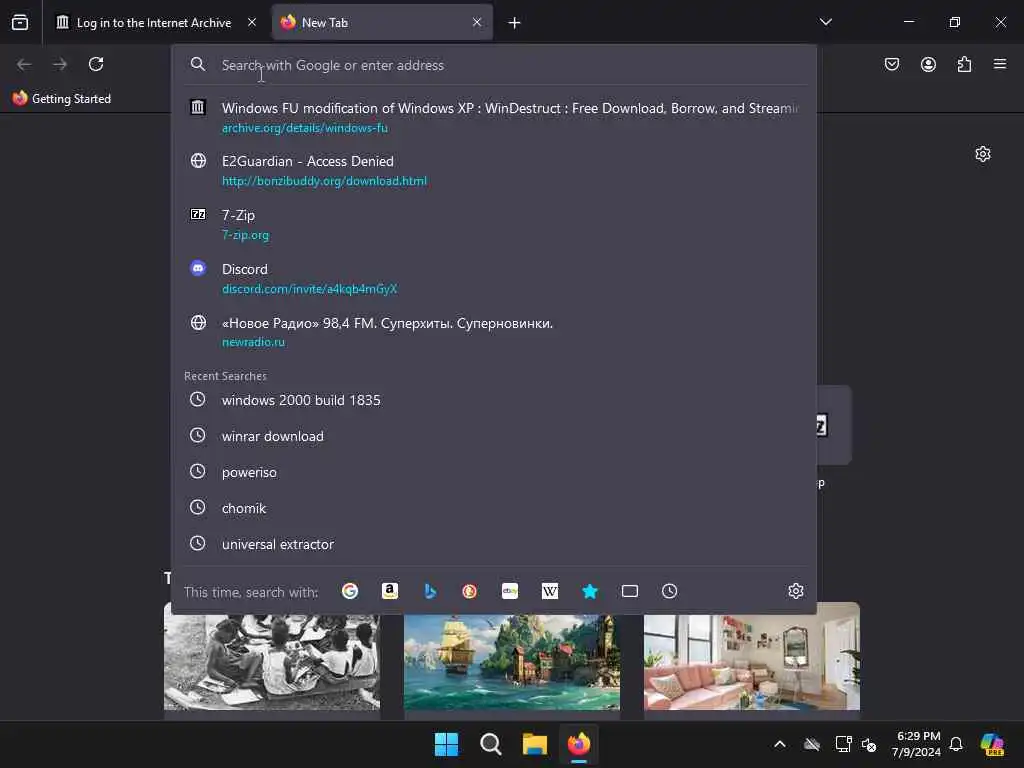Search bookmarks with star icon
The width and height of the screenshot is (1024, 768).
click(x=590, y=591)
